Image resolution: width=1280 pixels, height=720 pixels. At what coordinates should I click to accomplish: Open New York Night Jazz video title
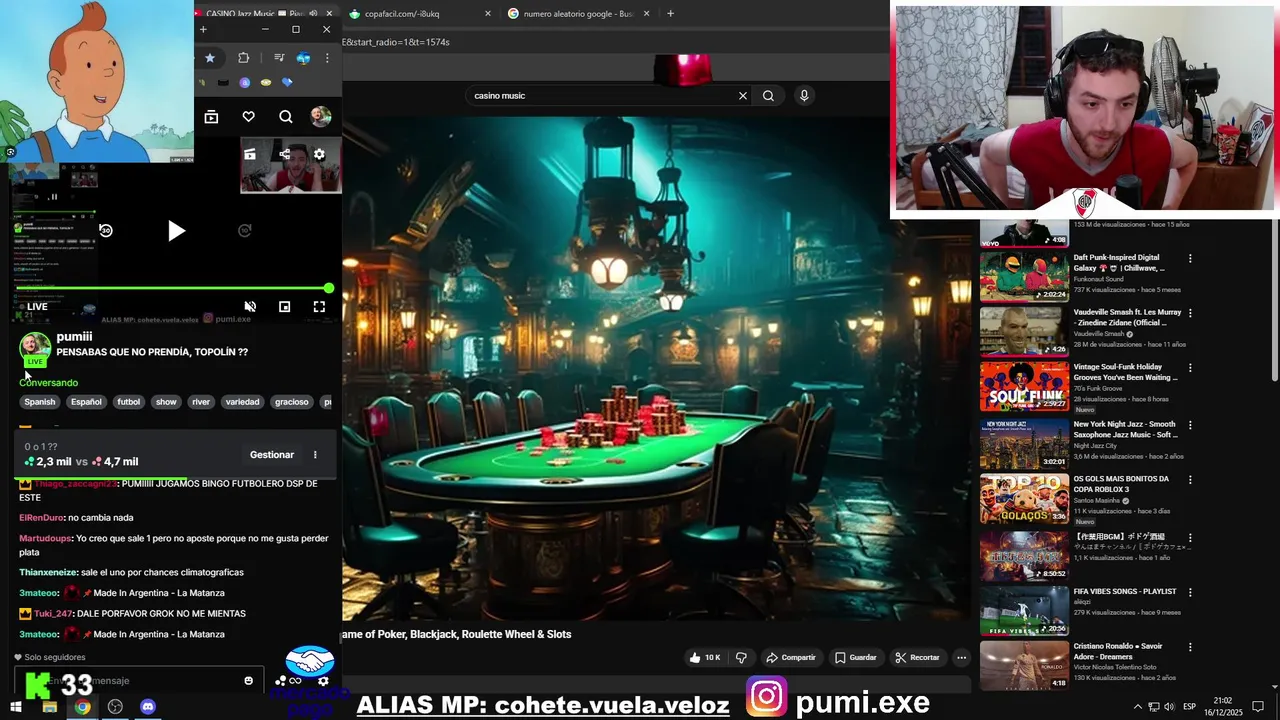[1125, 430]
